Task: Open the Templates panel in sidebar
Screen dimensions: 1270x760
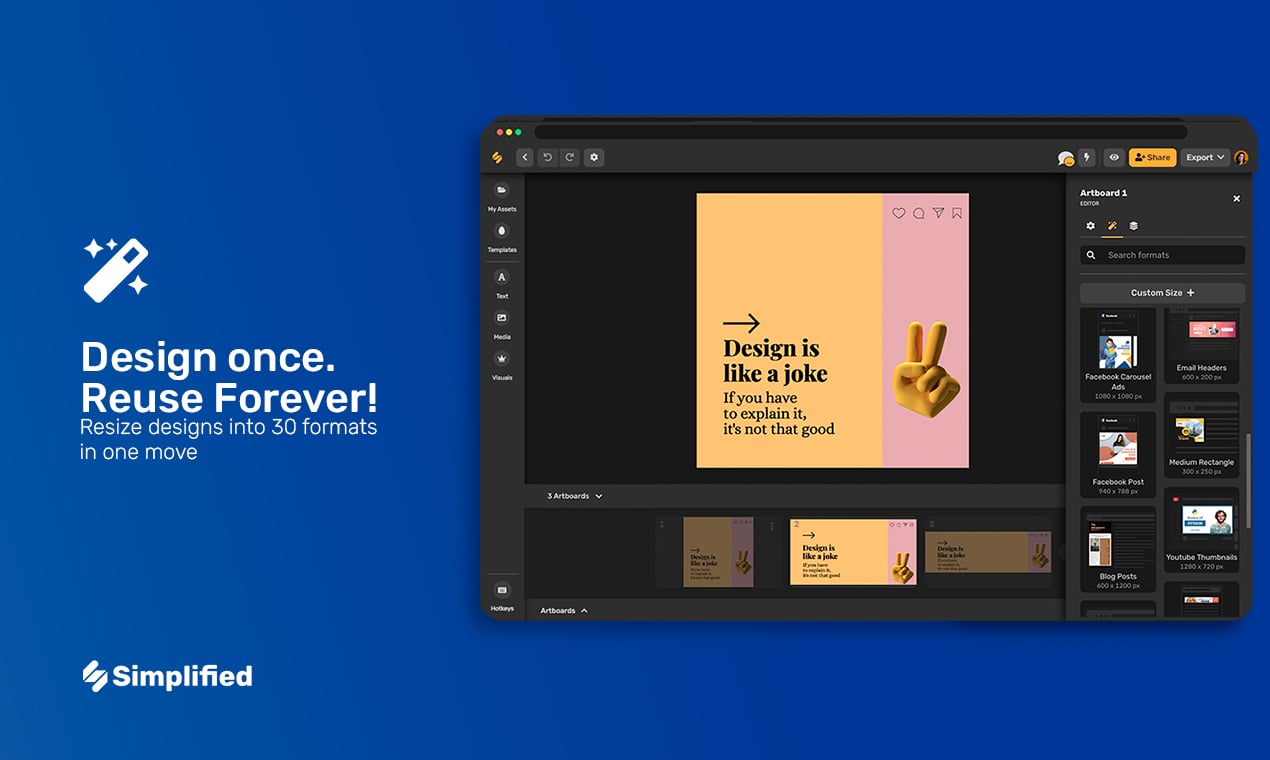Action: [502, 231]
